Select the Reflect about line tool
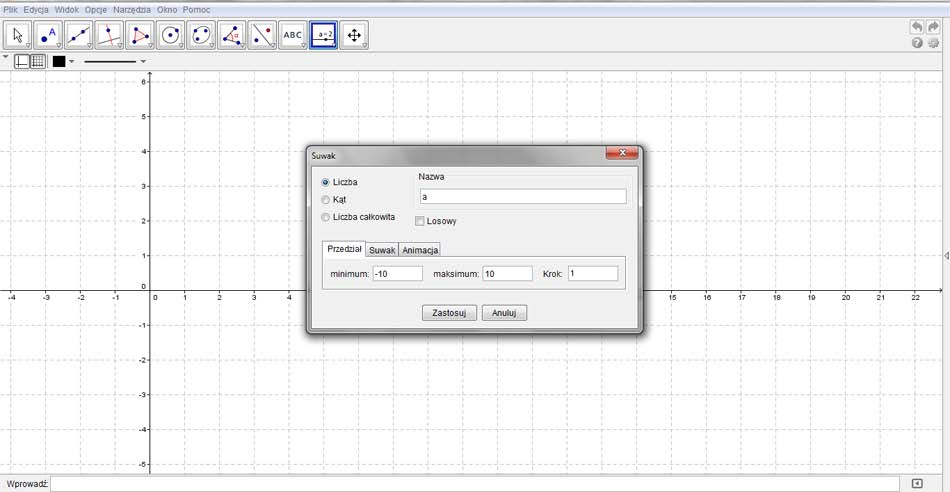 point(262,35)
